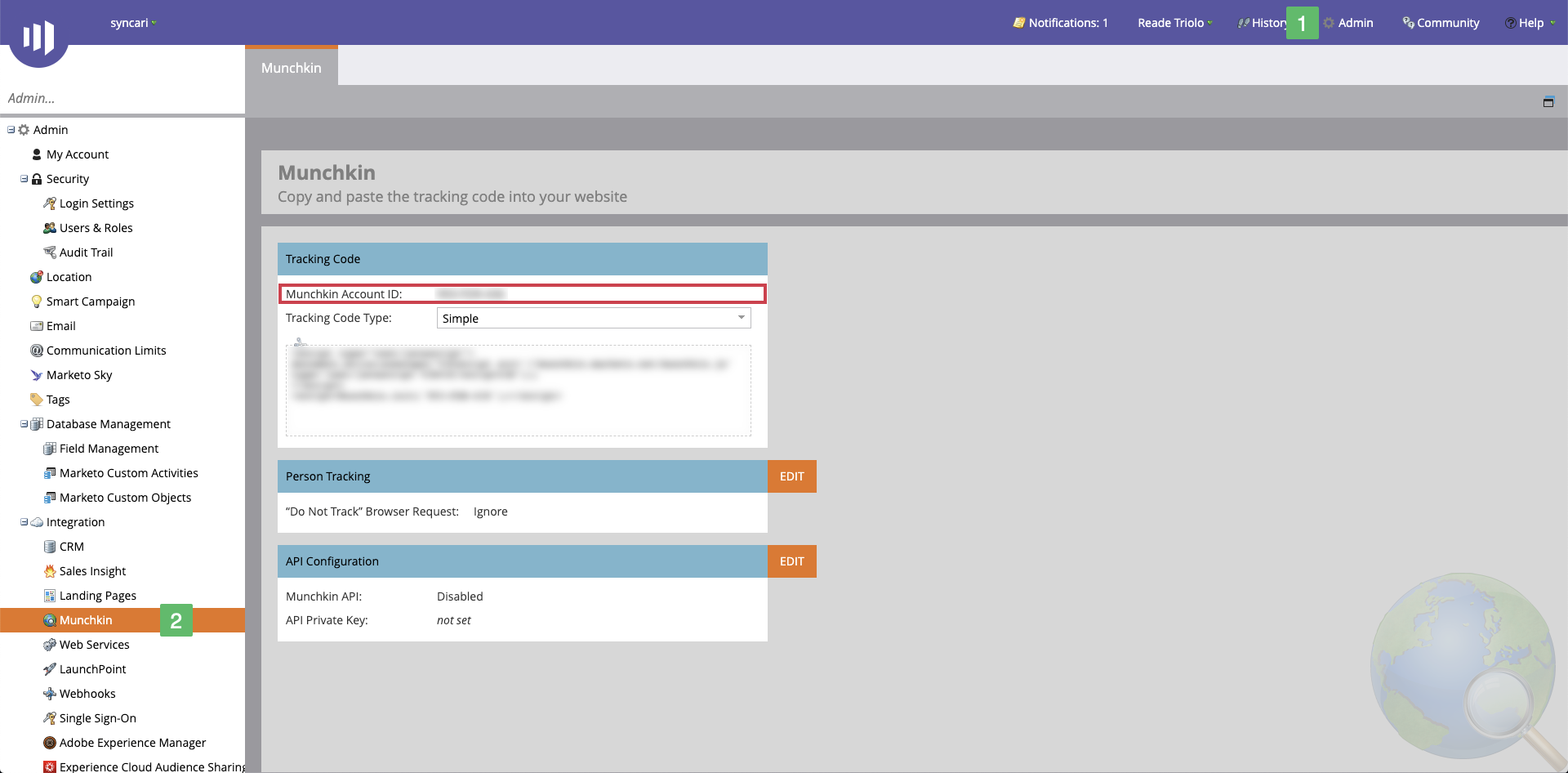Open the Email settings icon
This screenshot has height=773, width=1568.
tap(36, 325)
